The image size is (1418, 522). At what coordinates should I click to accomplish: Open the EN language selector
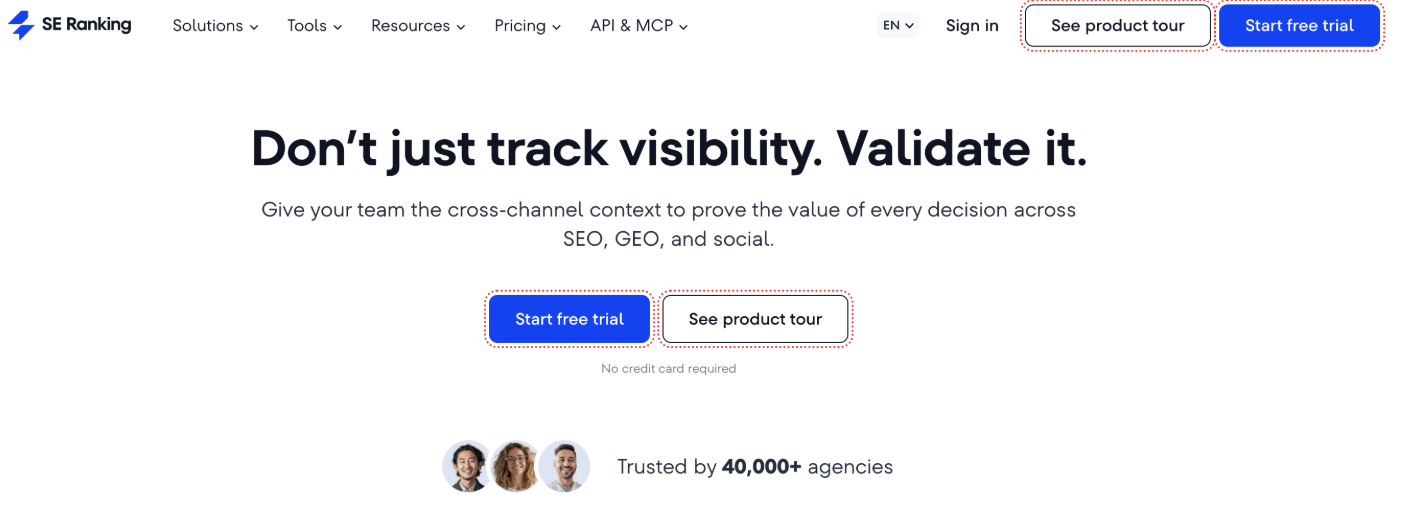[898, 26]
